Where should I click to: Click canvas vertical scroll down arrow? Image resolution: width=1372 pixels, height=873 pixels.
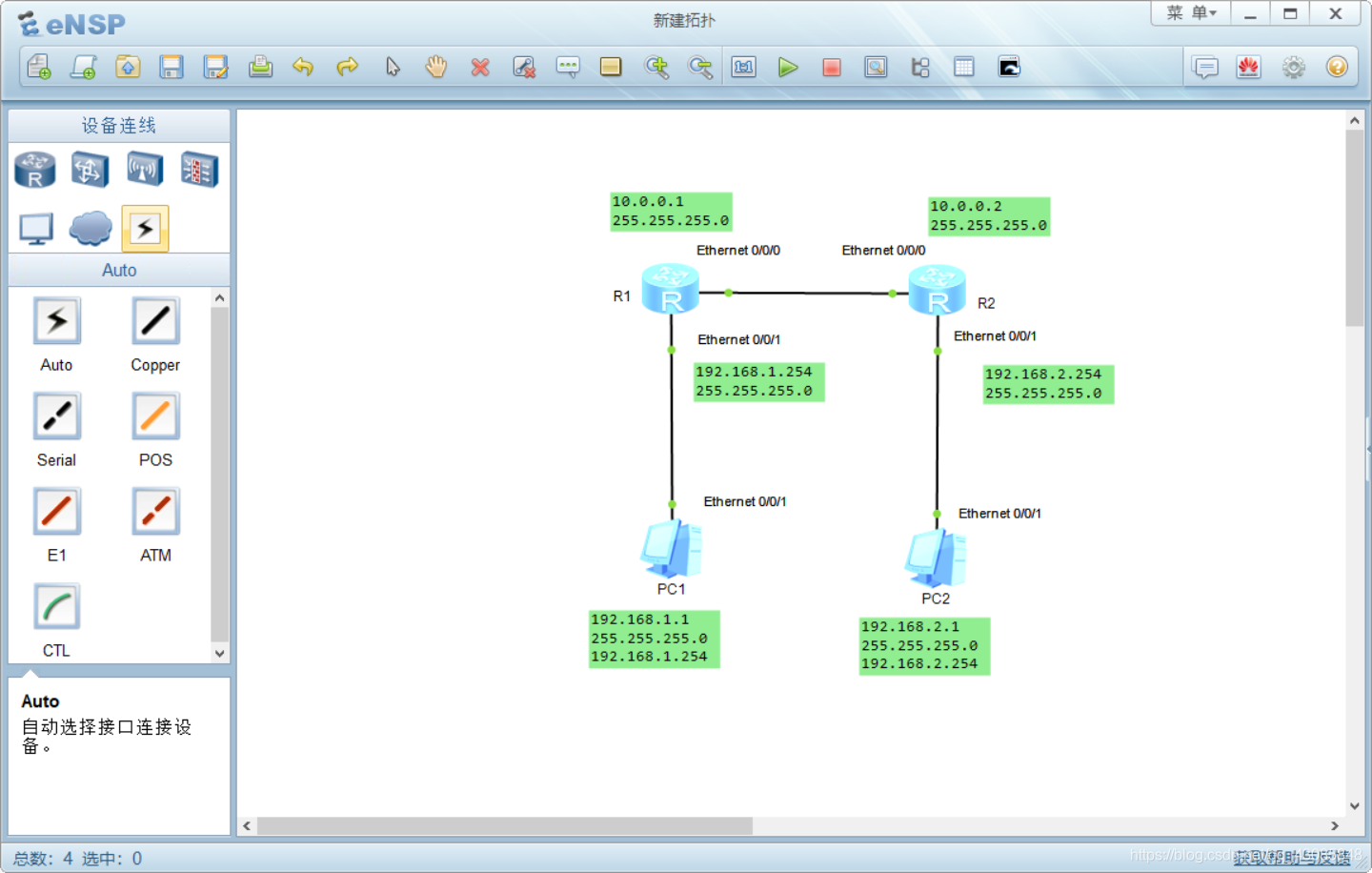click(x=1355, y=806)
